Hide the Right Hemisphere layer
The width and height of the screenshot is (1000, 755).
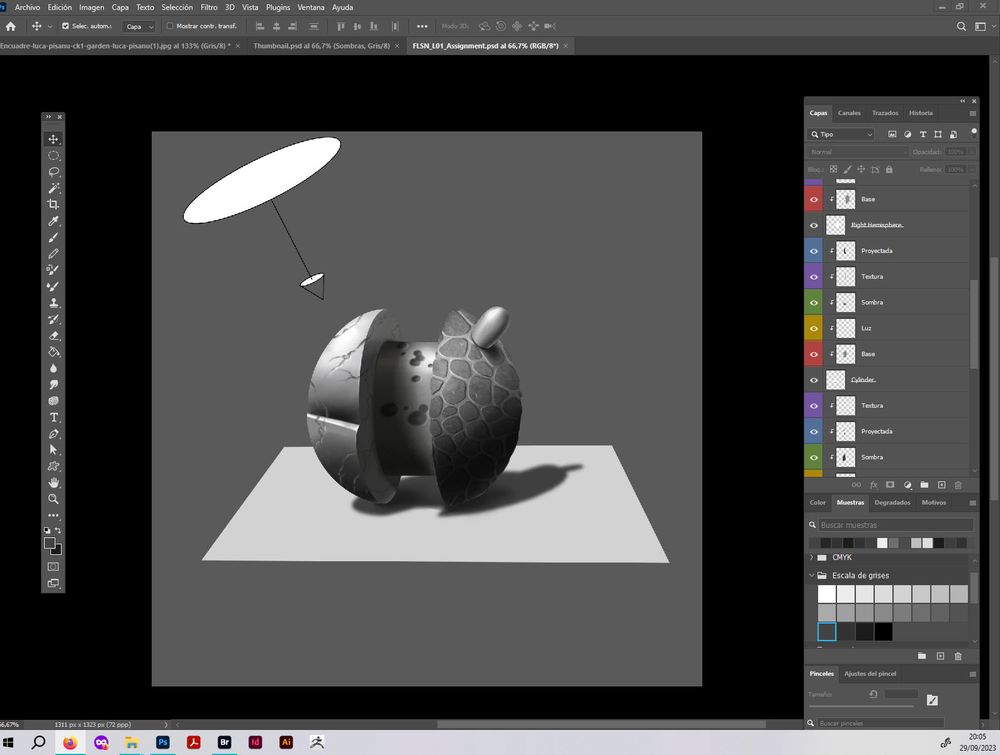[x=814, y=225]
